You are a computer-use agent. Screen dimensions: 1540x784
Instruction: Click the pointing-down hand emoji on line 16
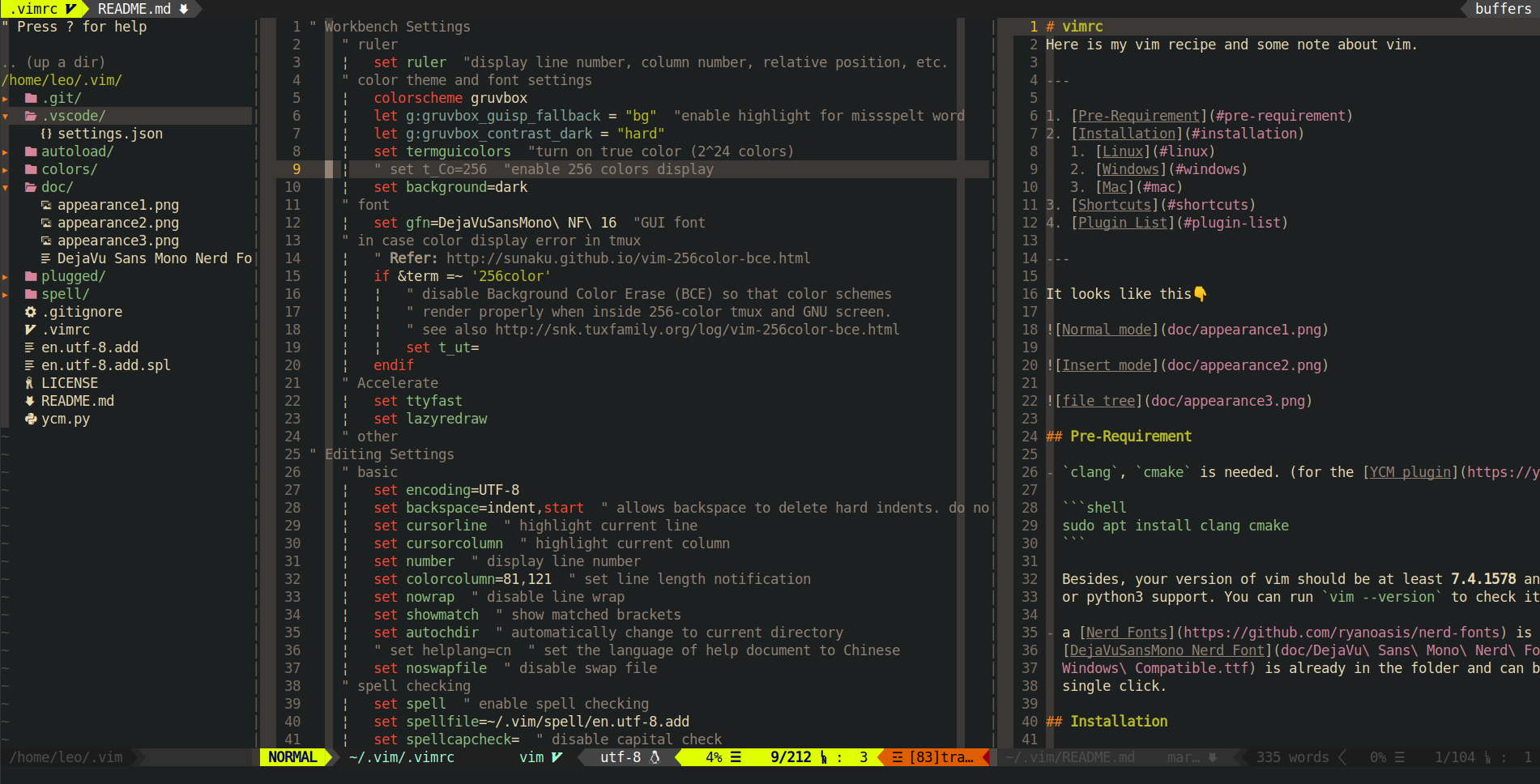click(1201, 294)
